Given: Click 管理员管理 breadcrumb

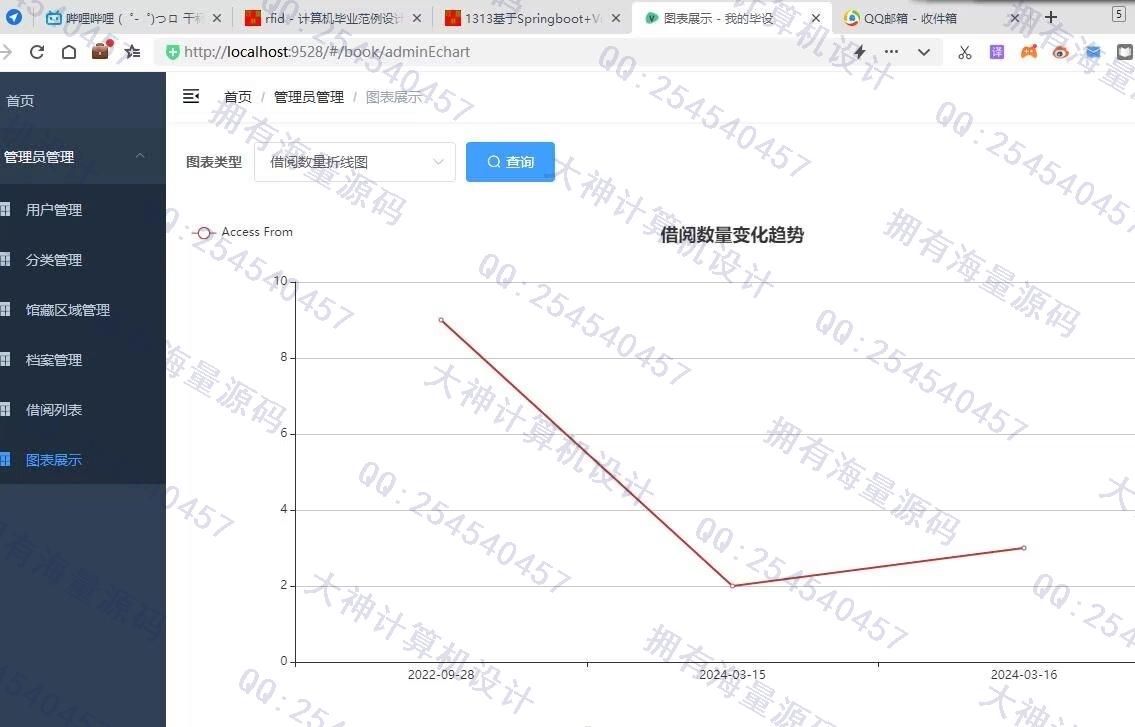Looking at the screenshot, I should click(309, 97).
